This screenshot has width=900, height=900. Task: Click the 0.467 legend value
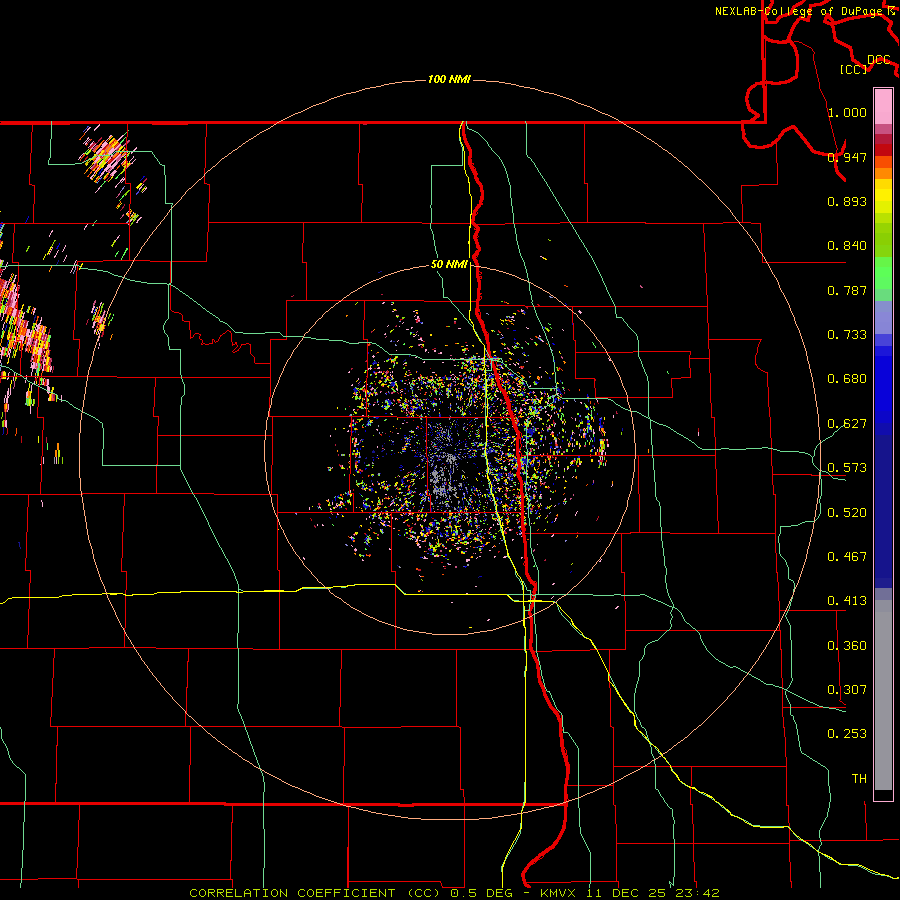[847, 557]
